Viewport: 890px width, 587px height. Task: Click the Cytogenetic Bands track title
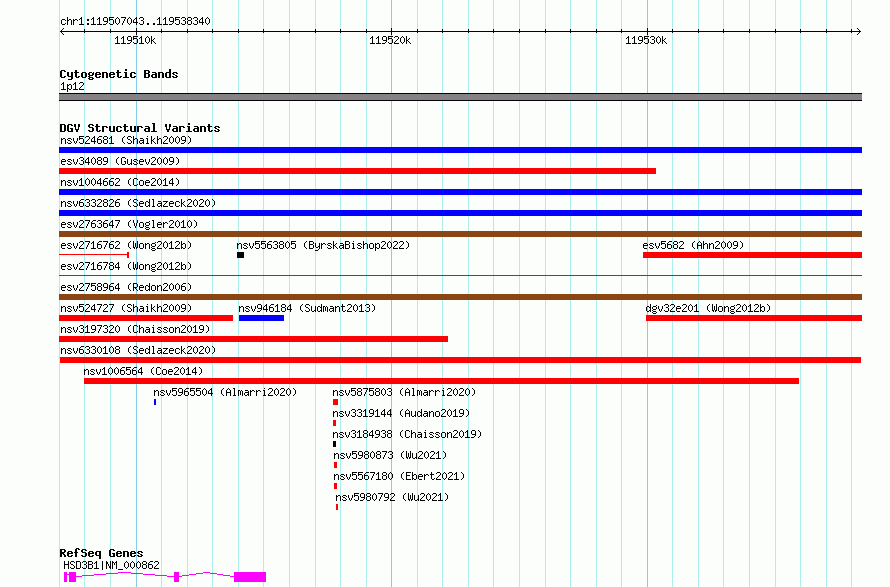pos(119,74)
